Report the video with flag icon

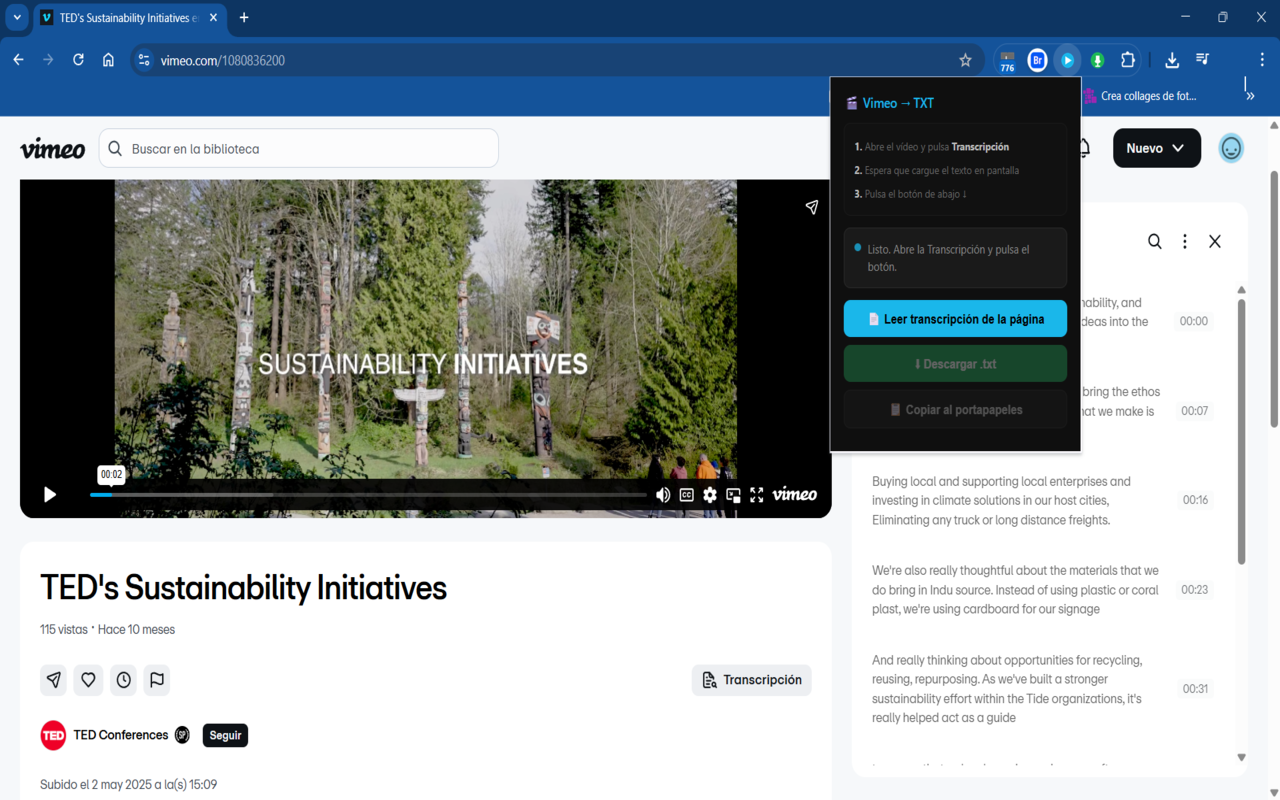157,680
